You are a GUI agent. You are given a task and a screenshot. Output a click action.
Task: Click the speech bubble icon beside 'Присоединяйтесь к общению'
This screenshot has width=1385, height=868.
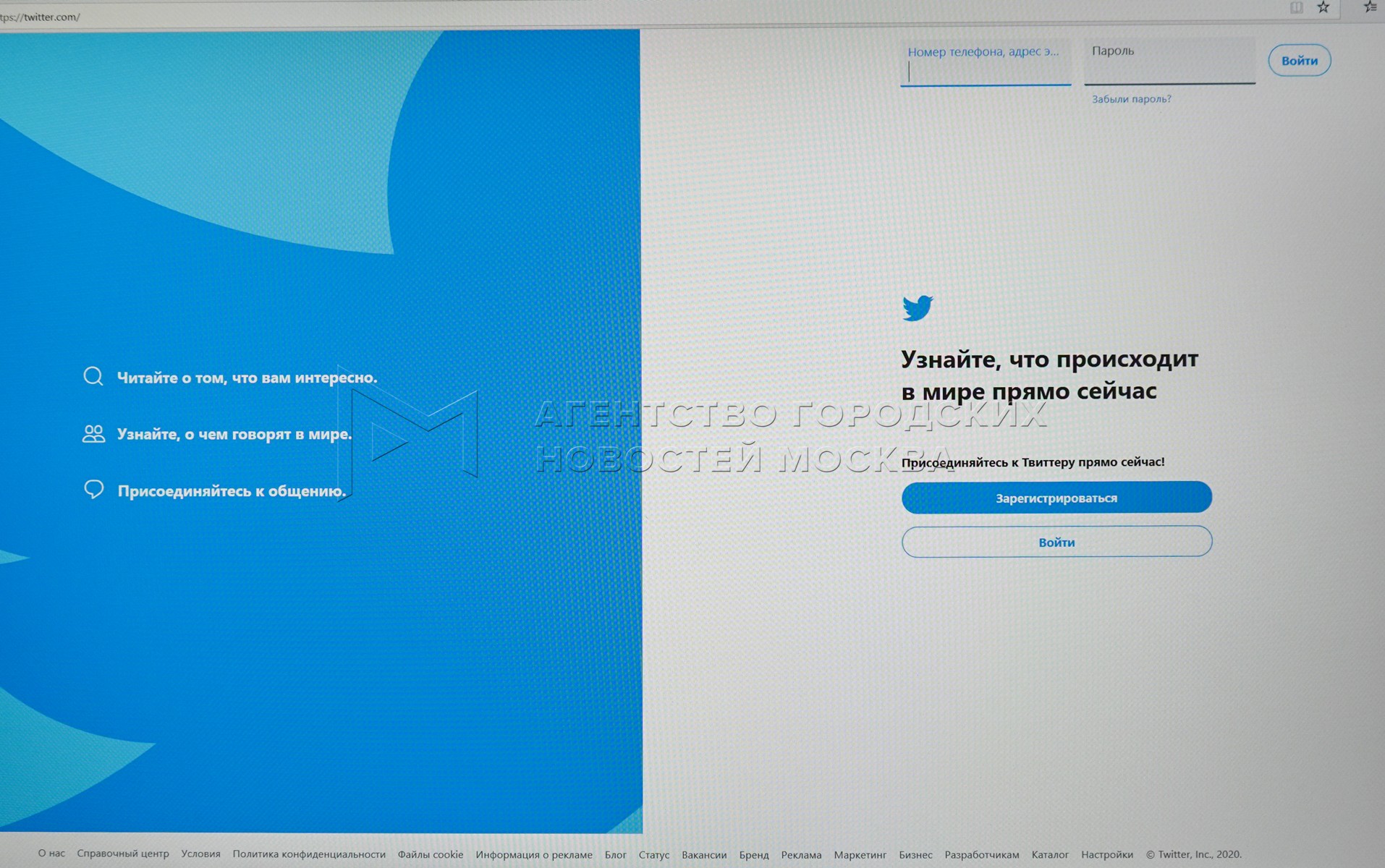[94, 490]
